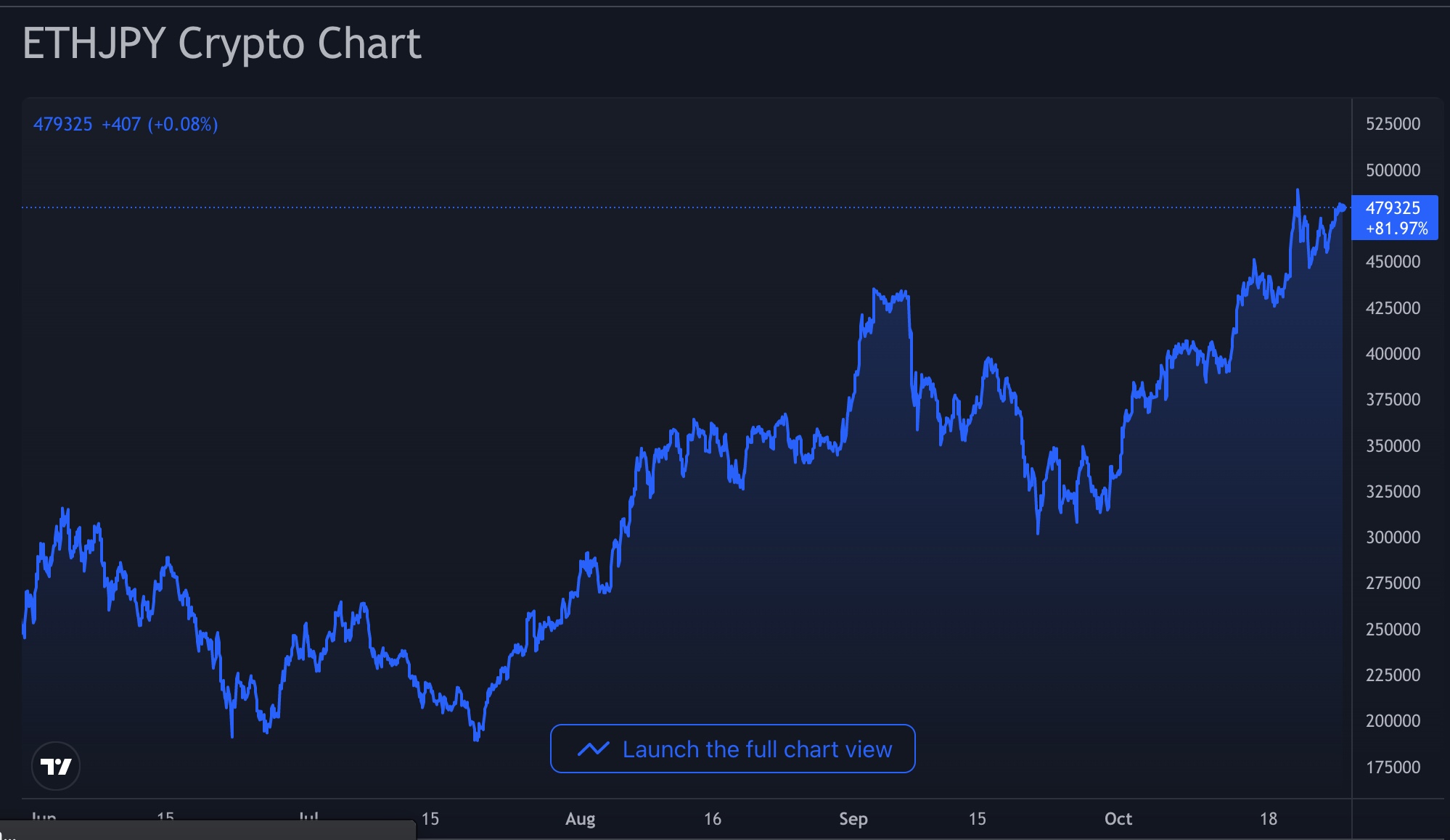Image resolution: width=1450 pixels, height=840 pixels.
Task: Click the 18 date label after Oct
Action: [x=1268, y=819]
